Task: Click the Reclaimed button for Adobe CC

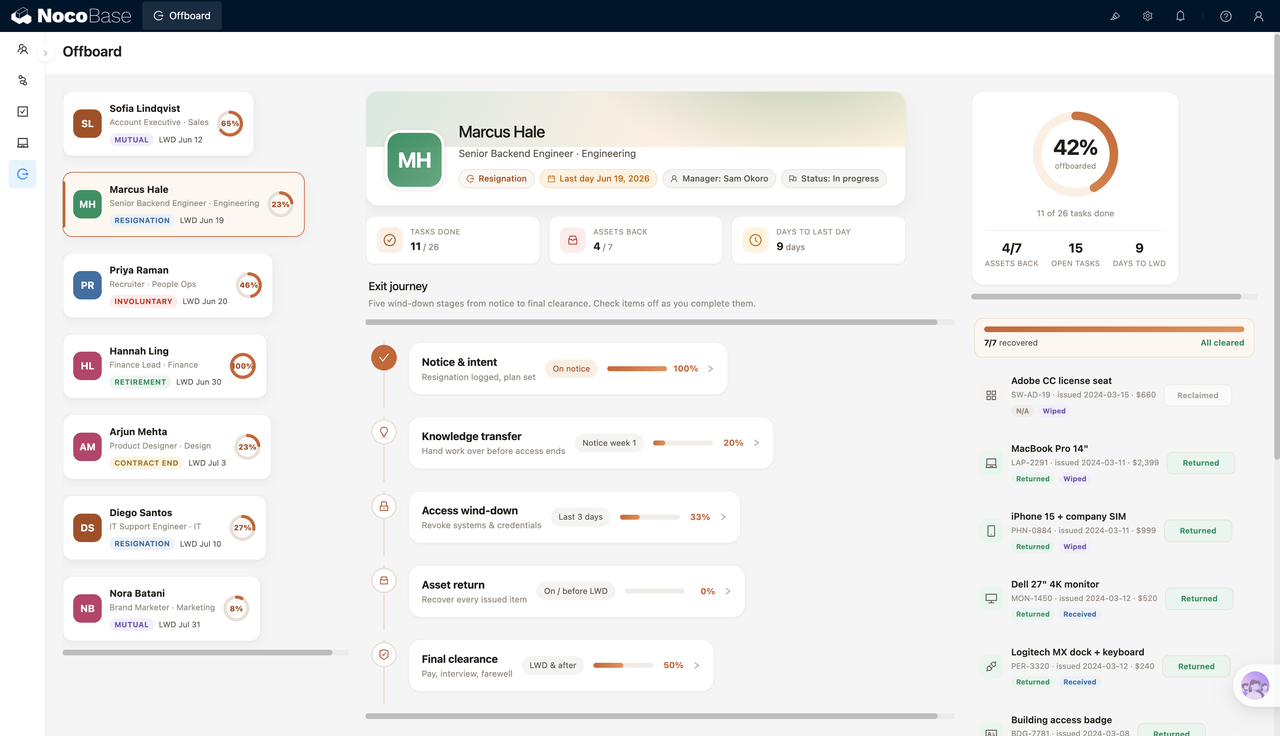Action: click(x=1198, y=395)
